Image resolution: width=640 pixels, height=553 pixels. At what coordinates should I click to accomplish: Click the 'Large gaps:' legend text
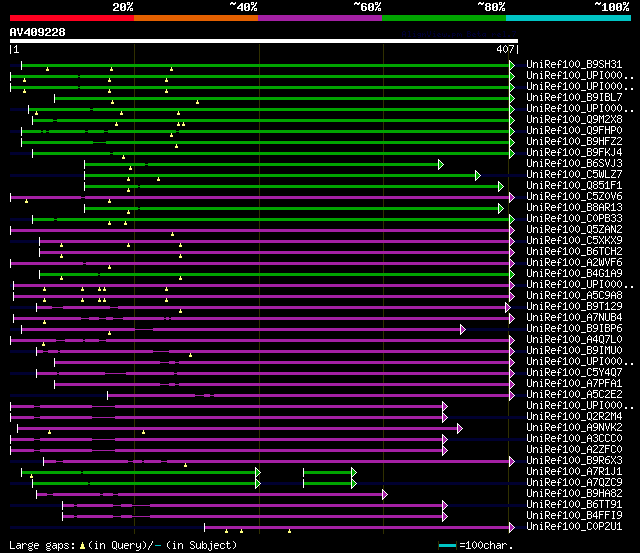pos(42,546)
